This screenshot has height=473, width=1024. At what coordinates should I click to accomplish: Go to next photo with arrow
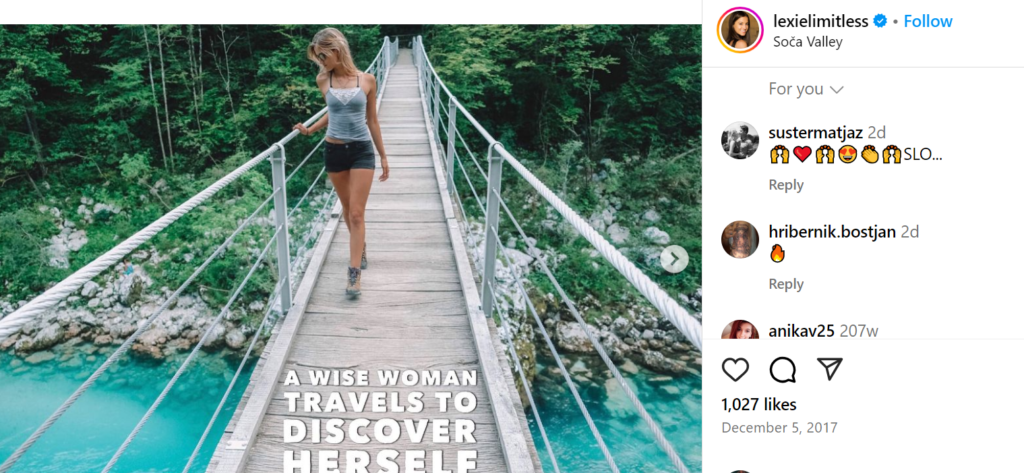[674, 259]
